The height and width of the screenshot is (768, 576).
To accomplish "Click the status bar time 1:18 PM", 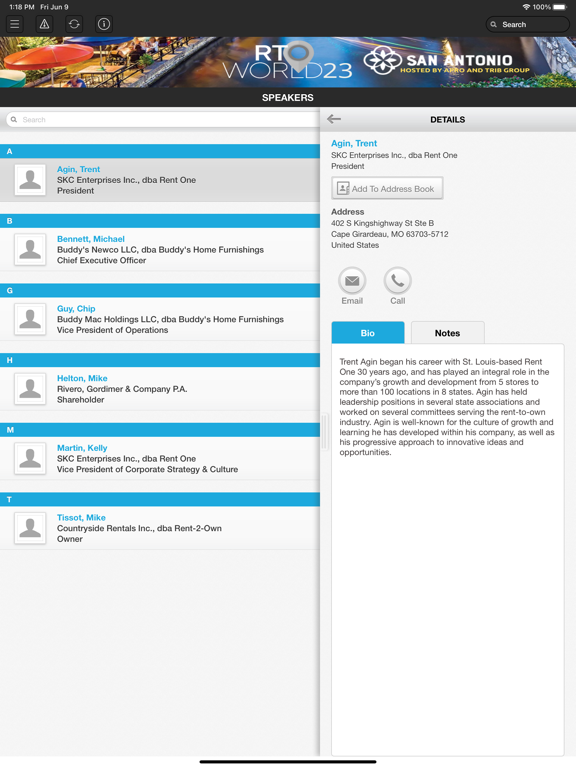I will pos(22,7).
